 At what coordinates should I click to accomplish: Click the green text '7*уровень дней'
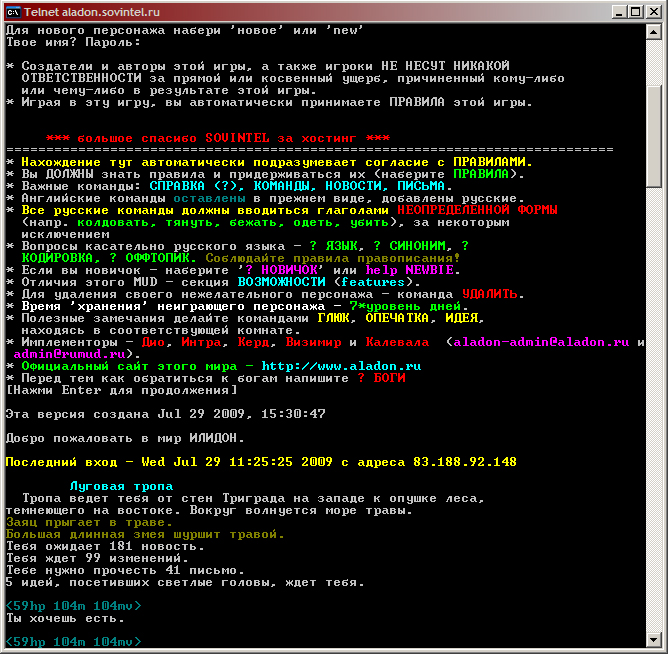tap(405, 306)
